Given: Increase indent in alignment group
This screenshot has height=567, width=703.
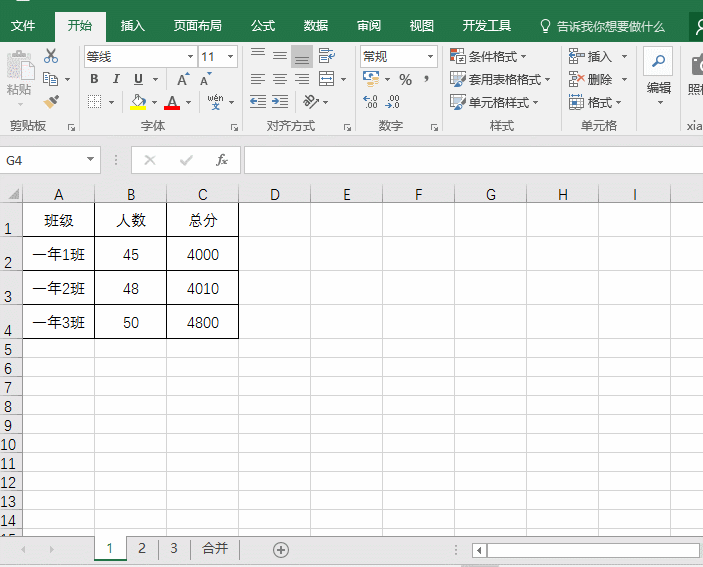Looking at the screenshot, I should coord(280,102).
